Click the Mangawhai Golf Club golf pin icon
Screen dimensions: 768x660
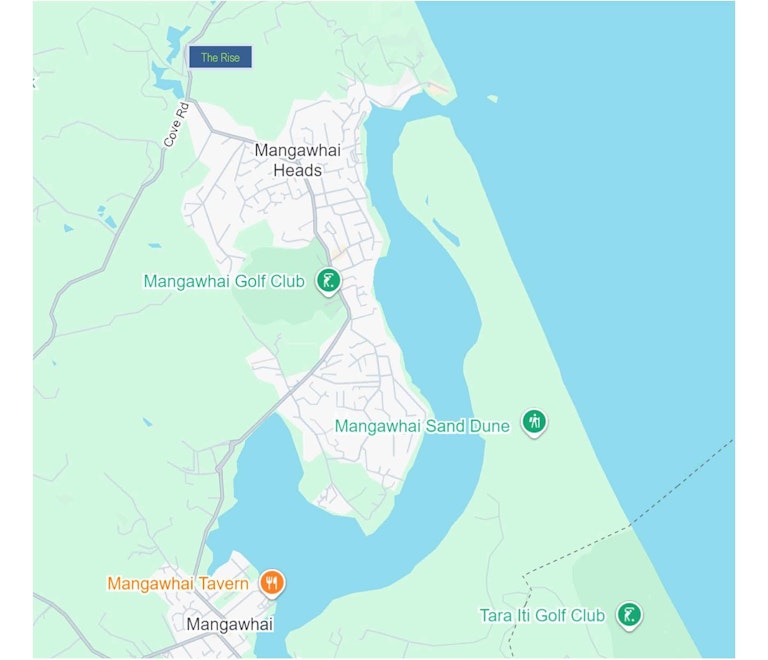pos(328,282)
